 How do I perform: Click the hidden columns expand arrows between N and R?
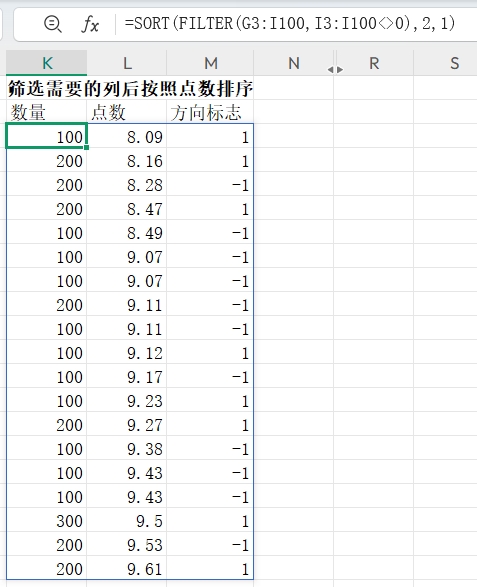[x=335, y=70]
